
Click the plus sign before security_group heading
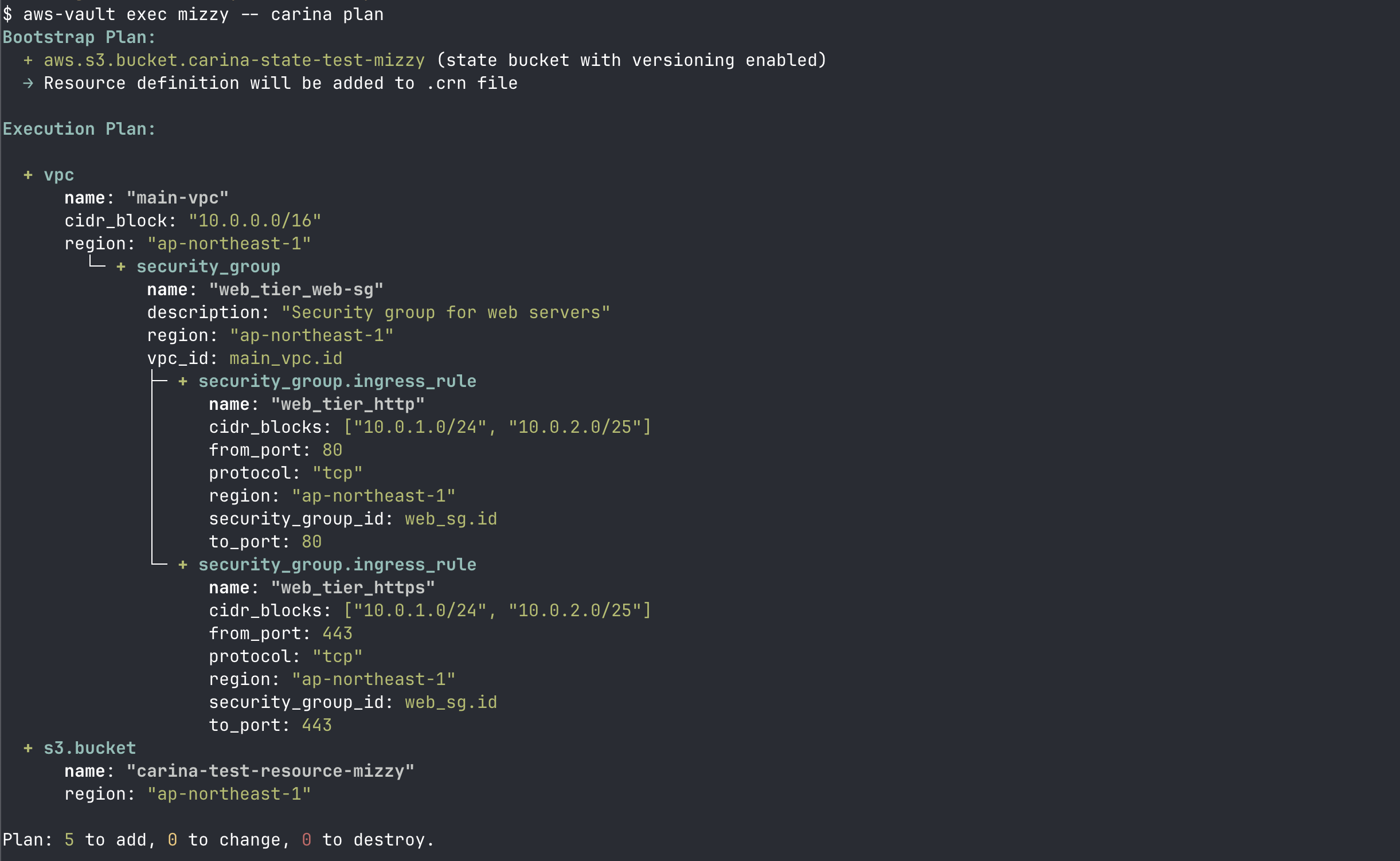coord(120,267)
